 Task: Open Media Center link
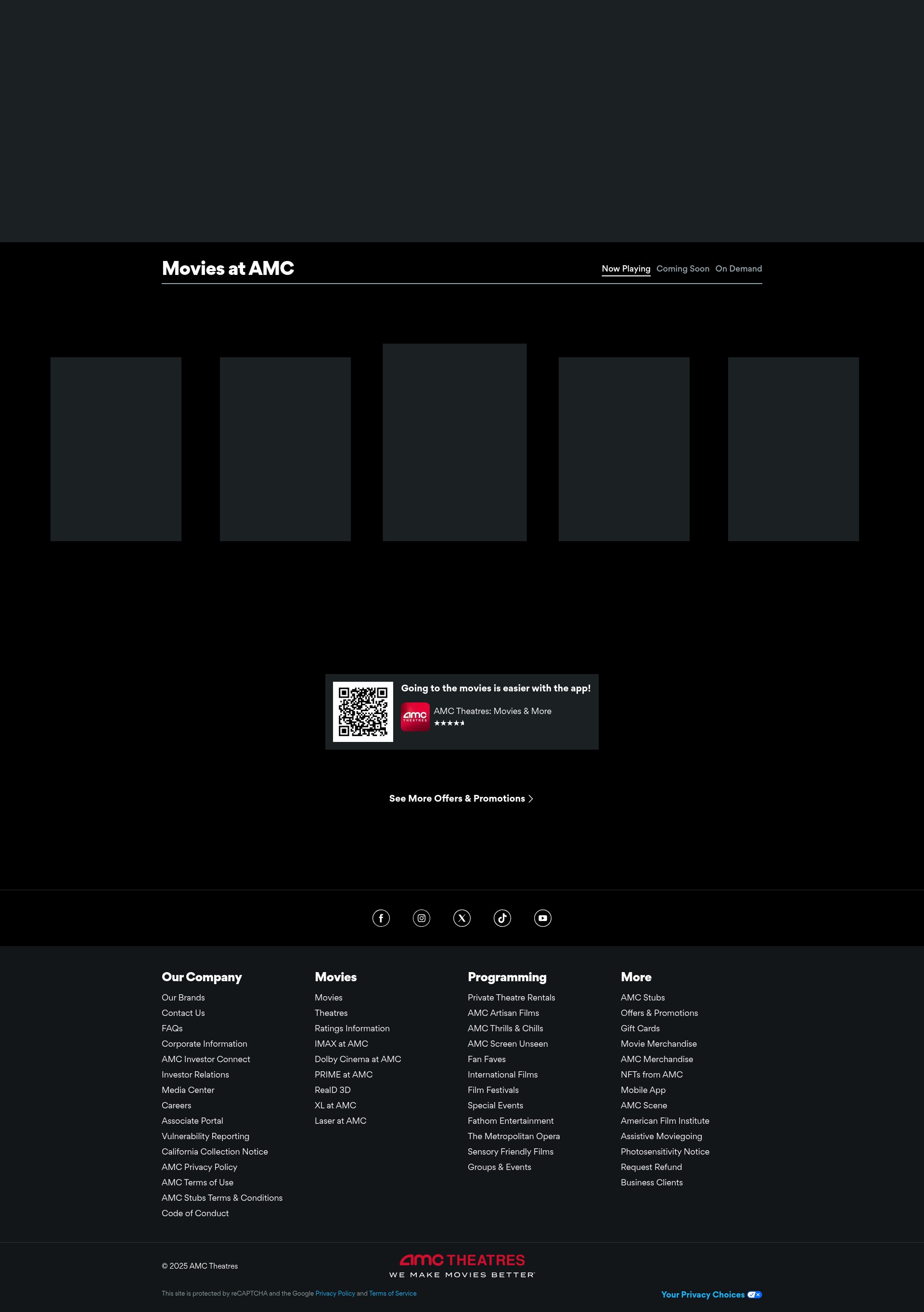(x=188, y=1090)
